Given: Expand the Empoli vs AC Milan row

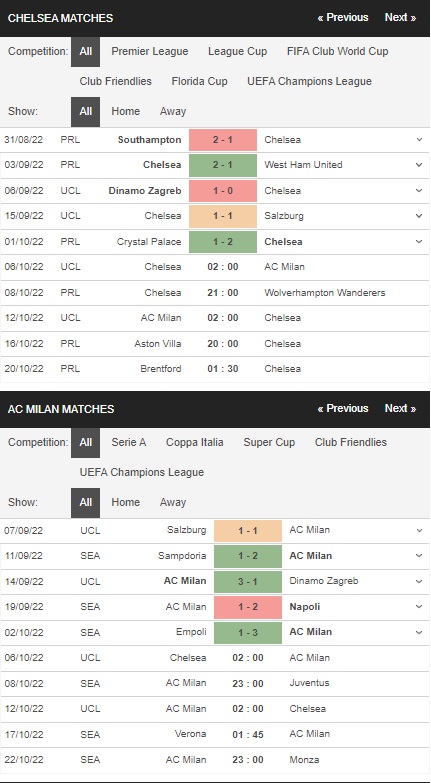Looking at the screenshot, I should [419, 632].
